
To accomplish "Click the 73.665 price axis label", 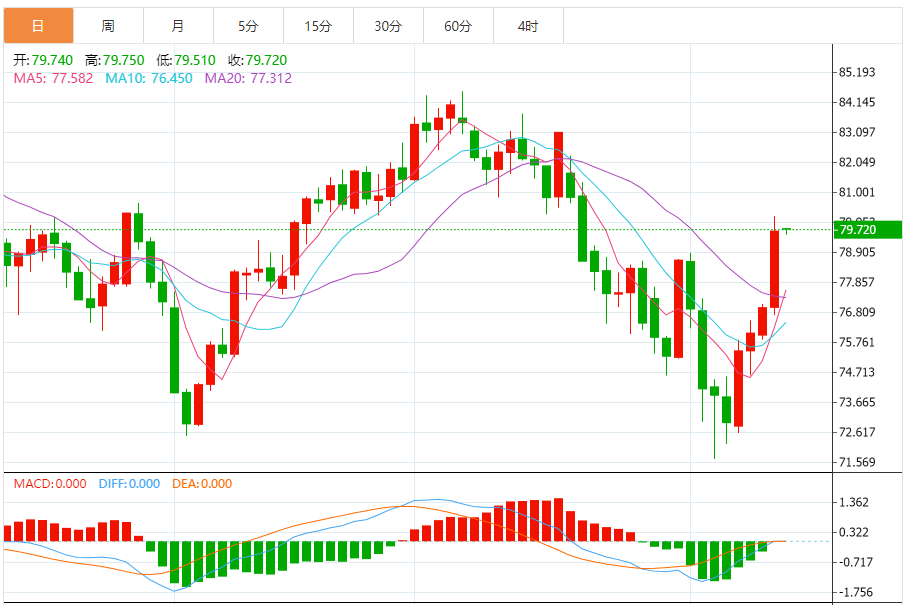I will [857, 402].
